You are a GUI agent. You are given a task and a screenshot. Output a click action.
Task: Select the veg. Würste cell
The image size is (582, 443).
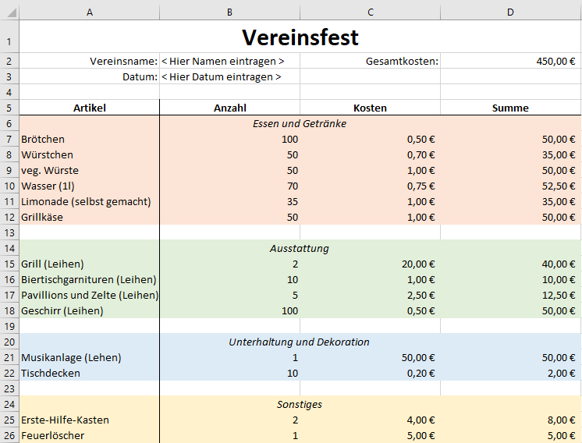pyautogui.click(x=89, y=170)
